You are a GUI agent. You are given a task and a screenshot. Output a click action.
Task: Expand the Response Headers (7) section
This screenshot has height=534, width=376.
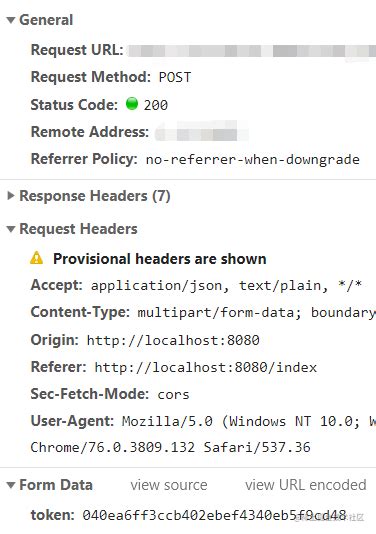(11, 196)
